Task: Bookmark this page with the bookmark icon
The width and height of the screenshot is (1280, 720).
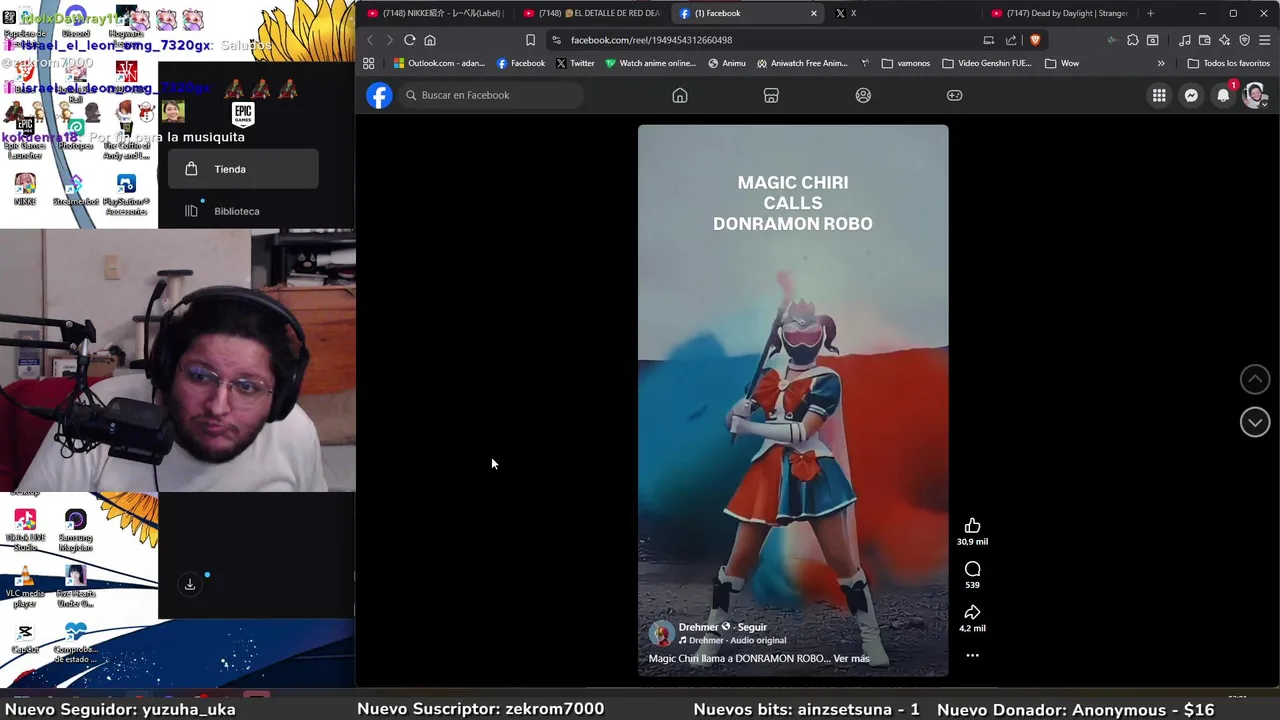Action: point(530,40)
